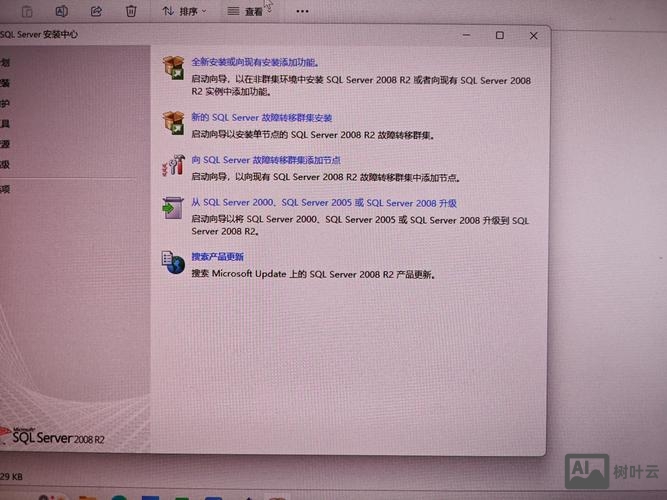This screenshot has height=500, width=667.
Task: Click the text 搜索 Microsoft Update 上的 SQL Server 2008 R2 产品更新
Action: (313, 274)
